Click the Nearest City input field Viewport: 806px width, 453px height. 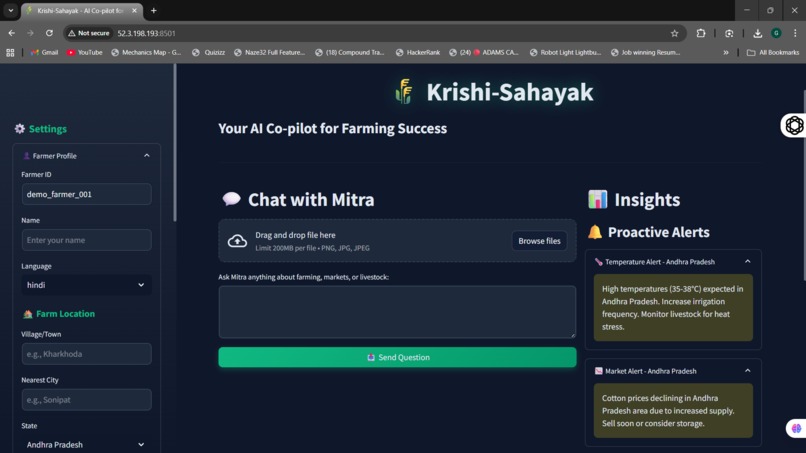(x=86, y=400)
